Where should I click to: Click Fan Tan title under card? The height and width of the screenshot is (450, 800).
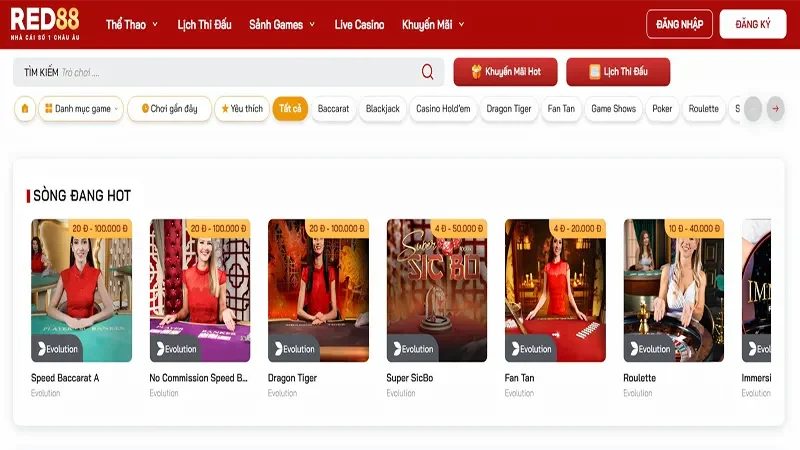click(519, 378)
